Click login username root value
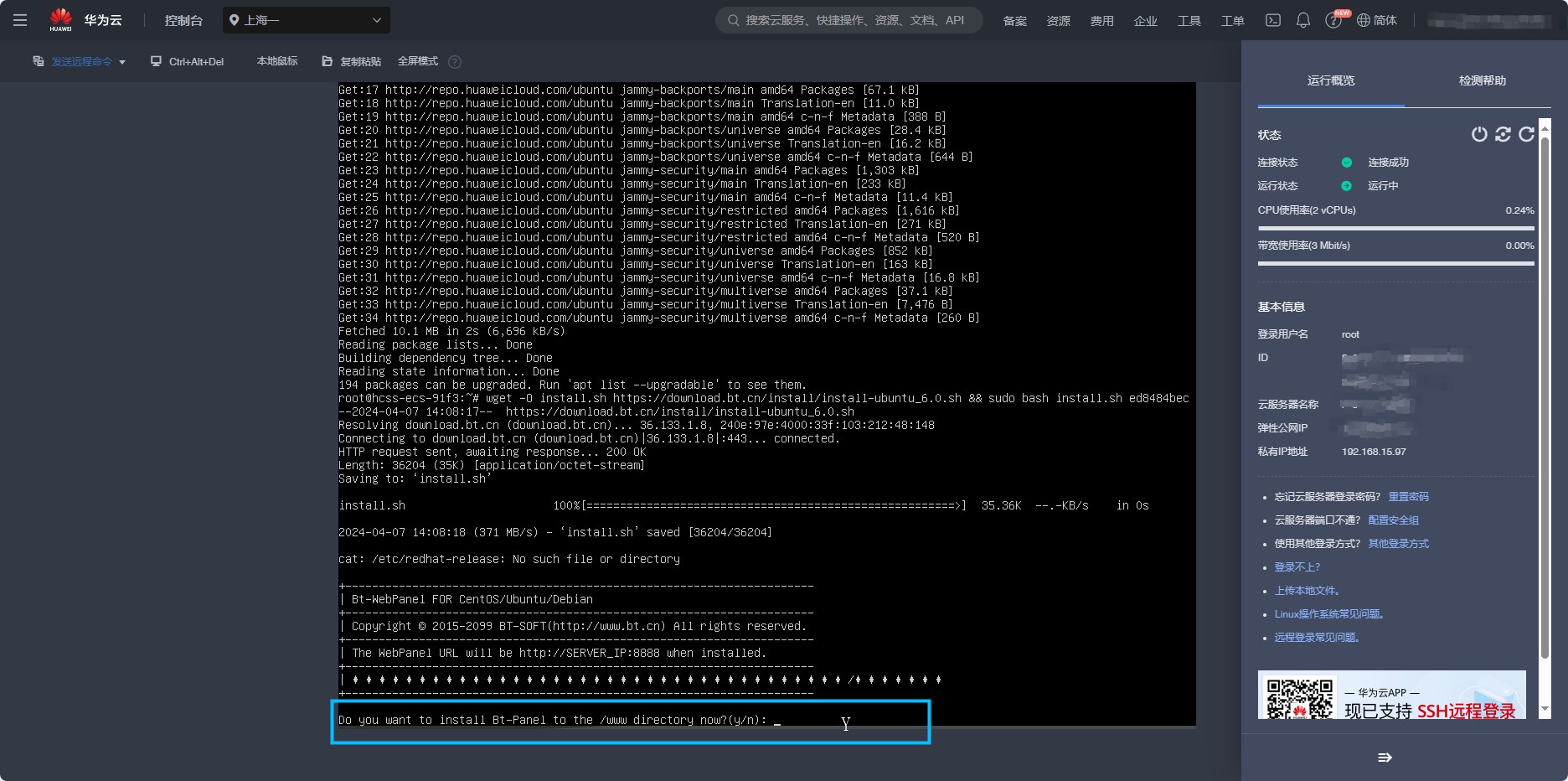Viewport: 1568px width, 781px height. coord(1350,334)
